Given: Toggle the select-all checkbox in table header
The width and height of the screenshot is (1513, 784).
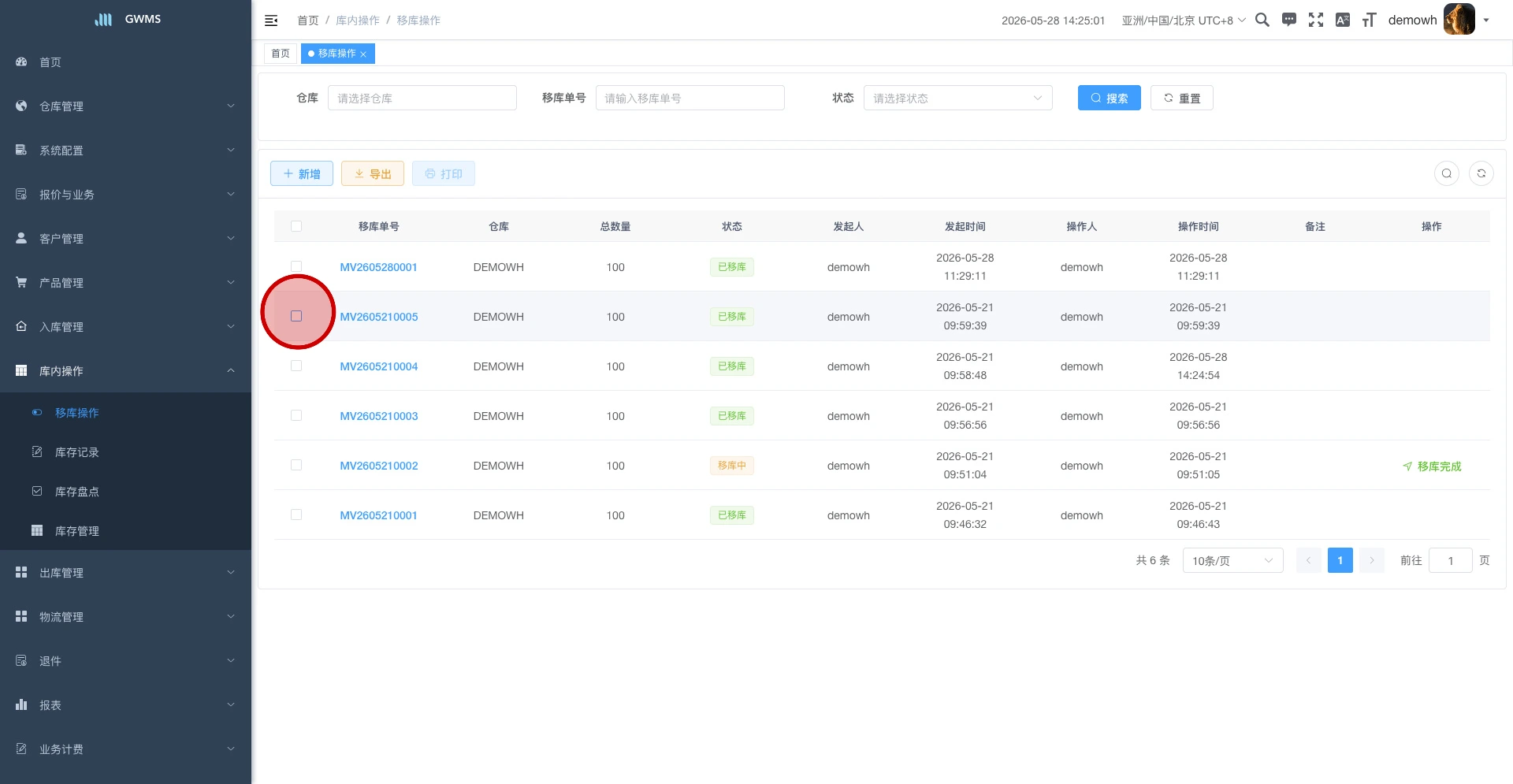Looking at the screenshot, I should (x=296, y=226).
